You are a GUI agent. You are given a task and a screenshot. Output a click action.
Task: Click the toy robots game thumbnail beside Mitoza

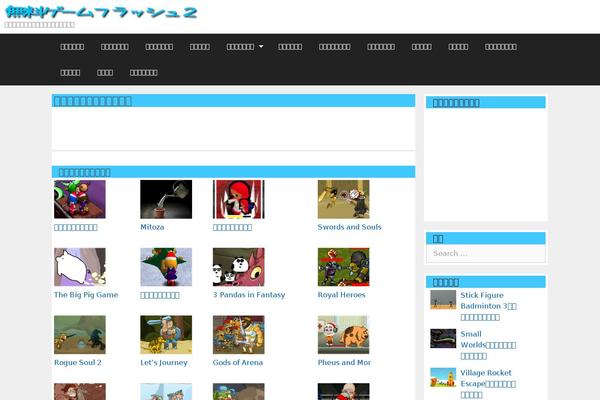pyautogui.click(x=80, y=199)
